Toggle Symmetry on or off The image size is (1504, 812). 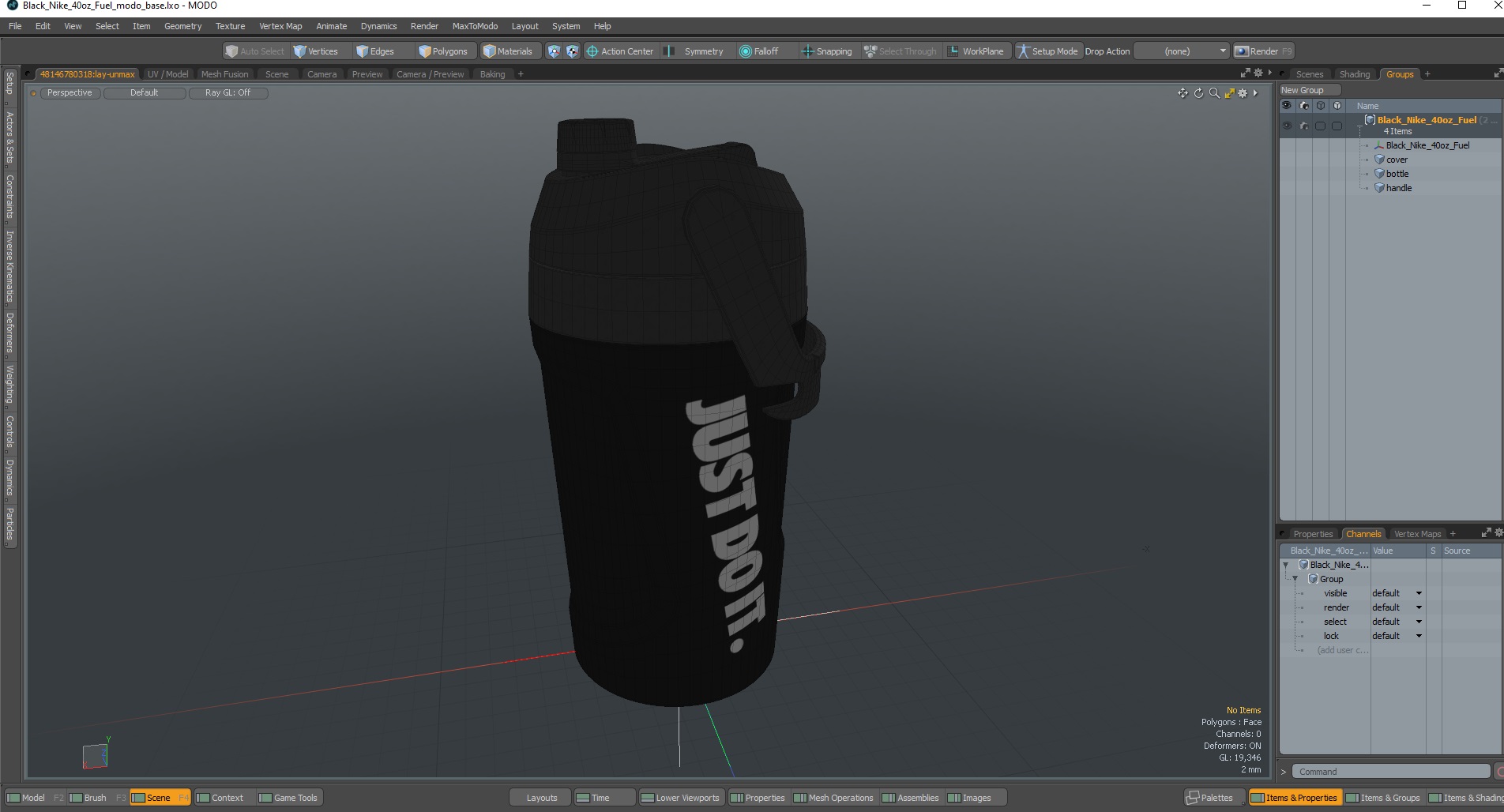tap(695, 51)
